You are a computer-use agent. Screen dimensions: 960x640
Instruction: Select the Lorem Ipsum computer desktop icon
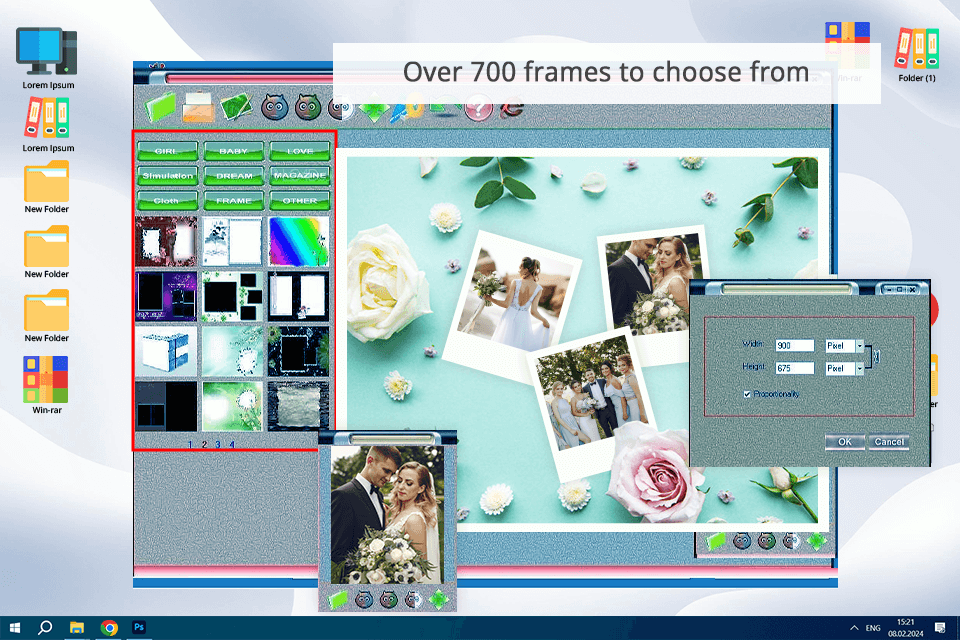47,59
